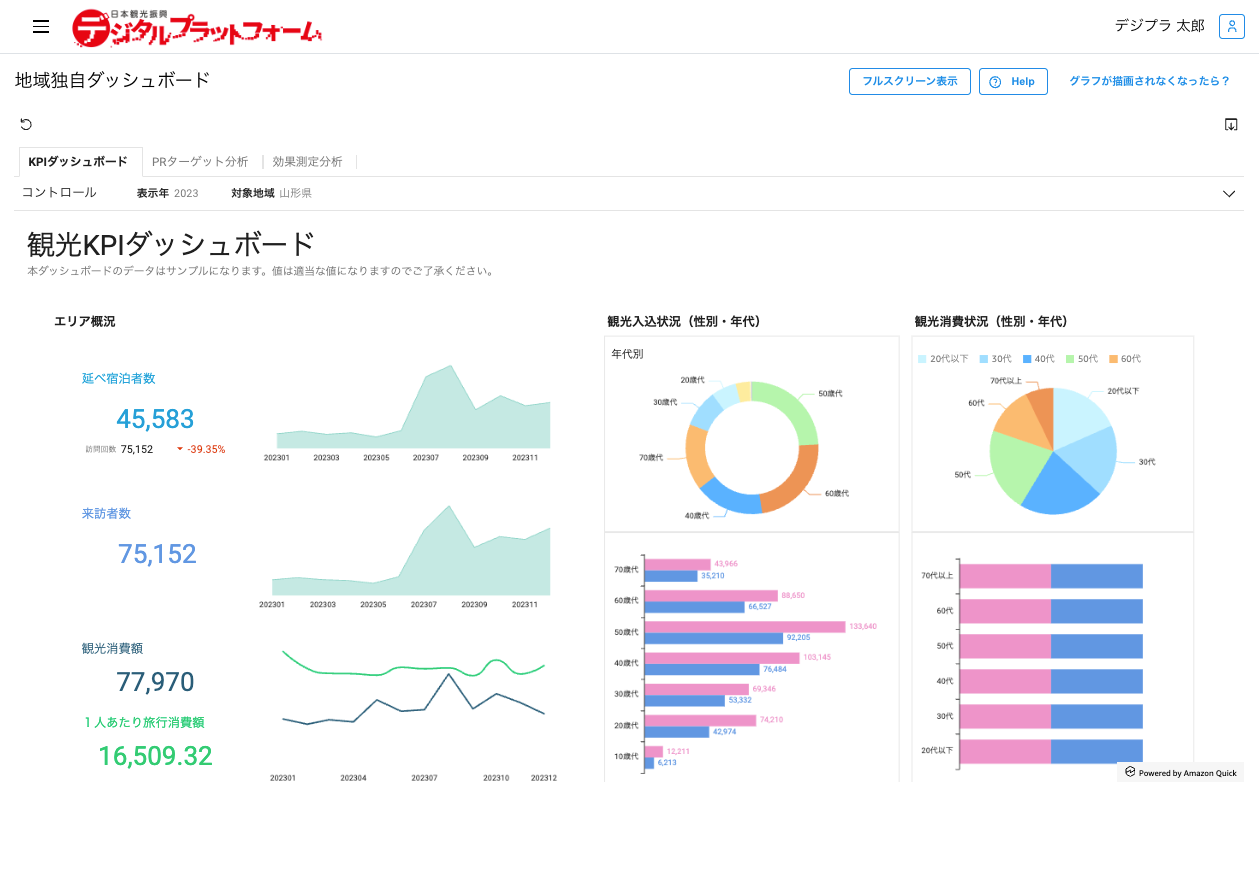Click the undo reset arrow icon
This screenshot has width=1259, height=870.
click(26, 124)
